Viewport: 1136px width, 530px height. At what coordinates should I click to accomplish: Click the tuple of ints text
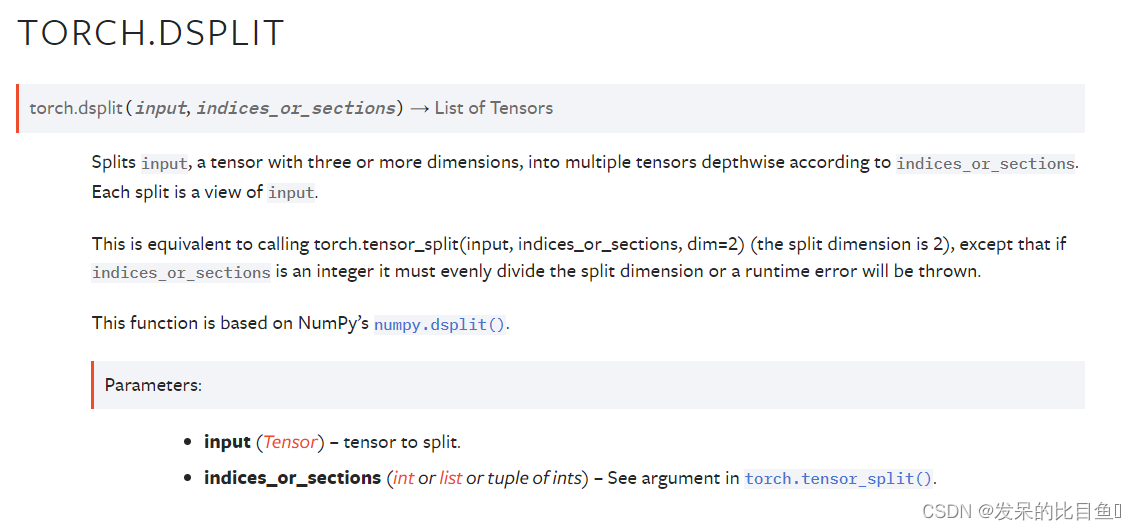coord(535,479)
